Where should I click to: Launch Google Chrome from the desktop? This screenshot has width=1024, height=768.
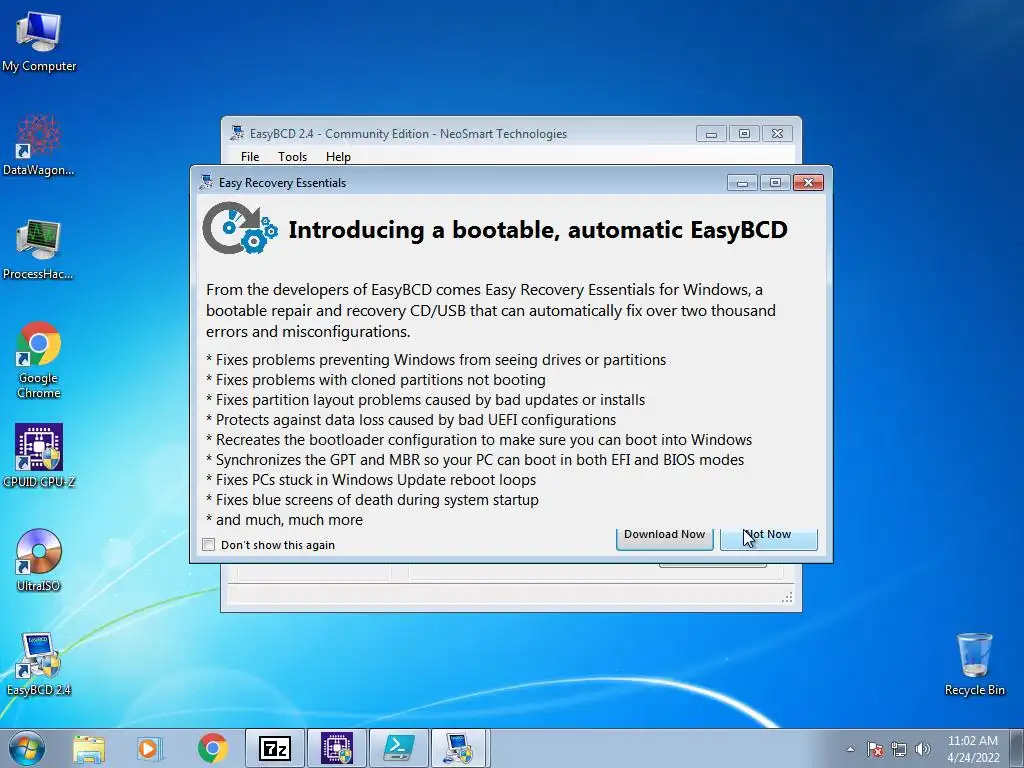39,359
